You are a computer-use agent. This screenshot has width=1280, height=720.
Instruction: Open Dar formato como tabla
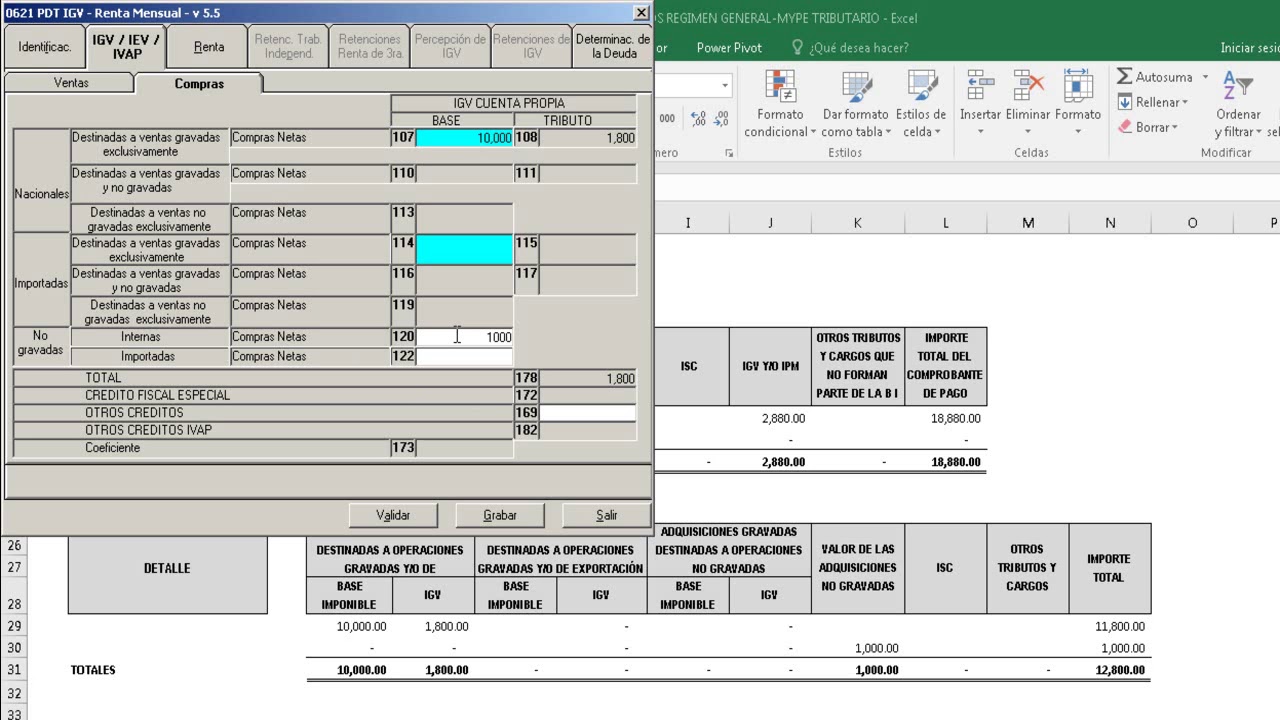(x=855, y=105)
